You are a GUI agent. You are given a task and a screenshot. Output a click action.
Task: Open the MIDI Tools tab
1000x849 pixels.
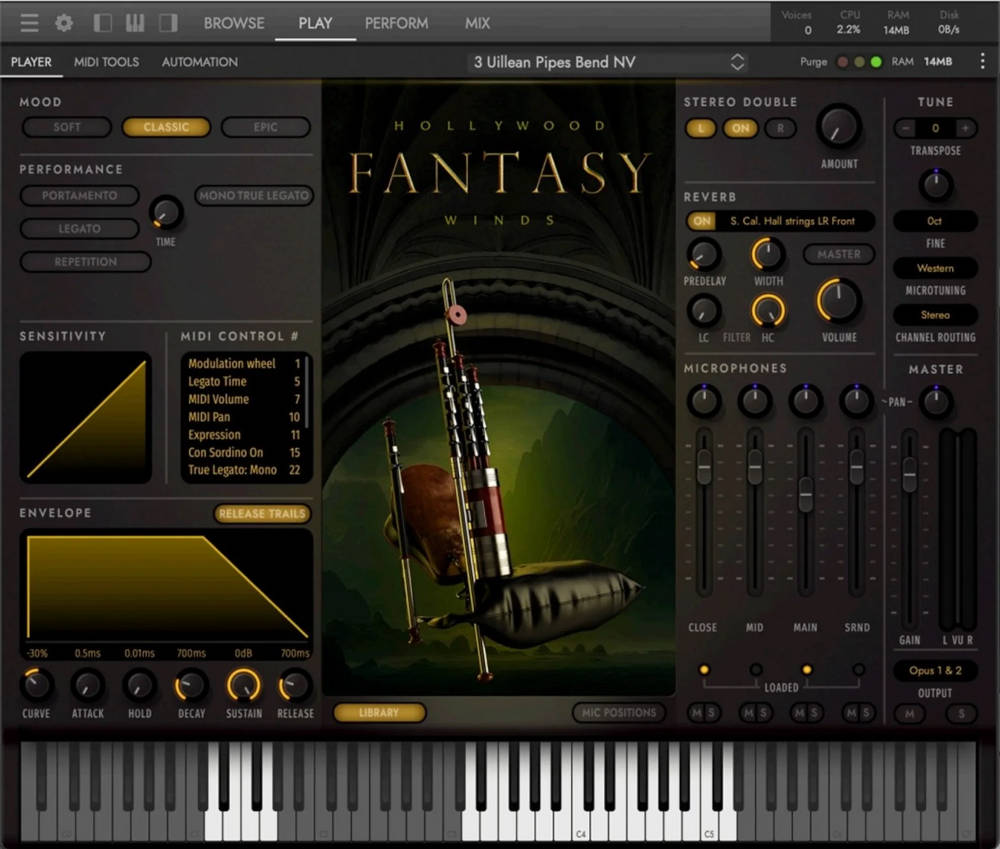pos(106,61)
